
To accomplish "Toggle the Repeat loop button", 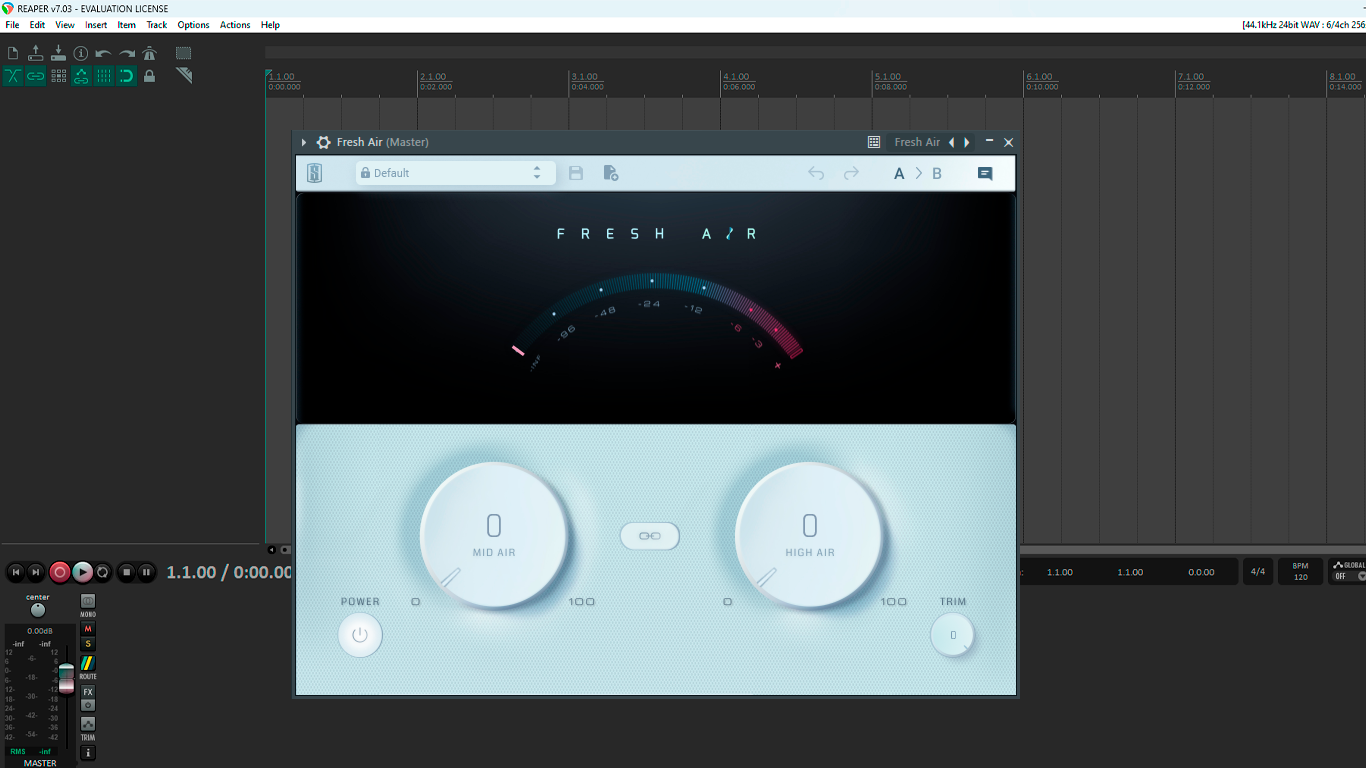I will tap(103, 572).
